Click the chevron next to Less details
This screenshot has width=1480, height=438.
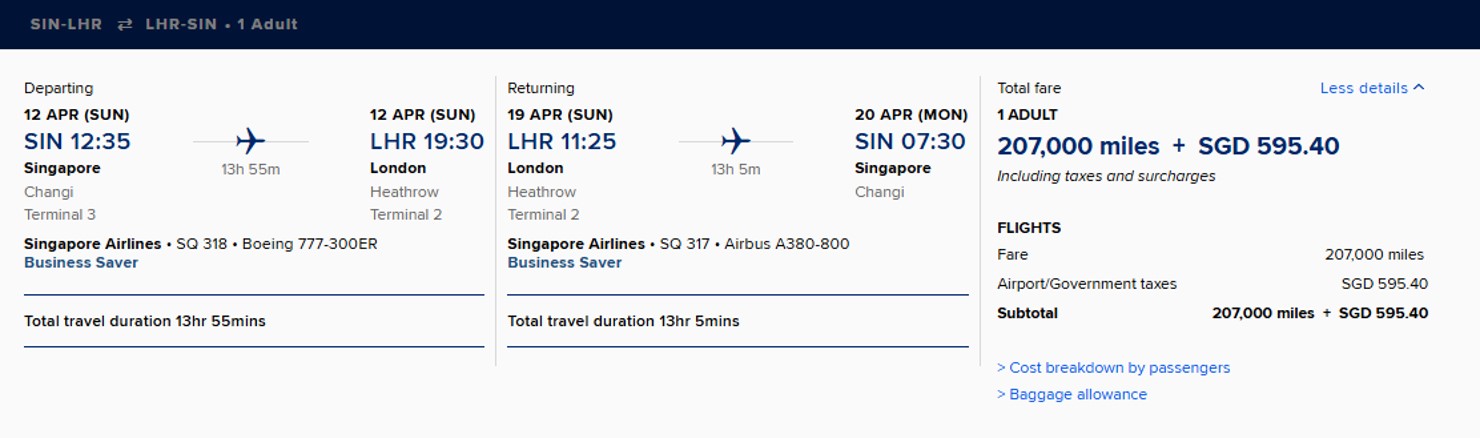coord(1419,88)
